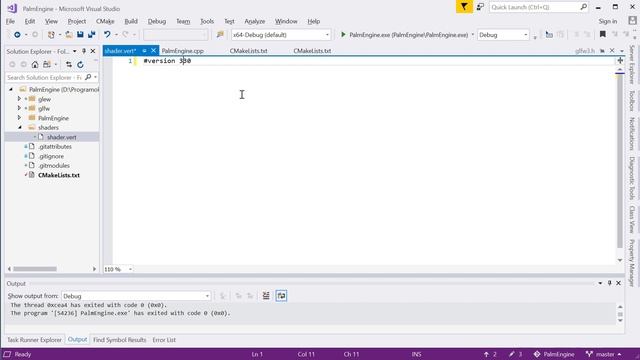Click the Save All icon
640x360 pixels.
click(x=91, y=35)
